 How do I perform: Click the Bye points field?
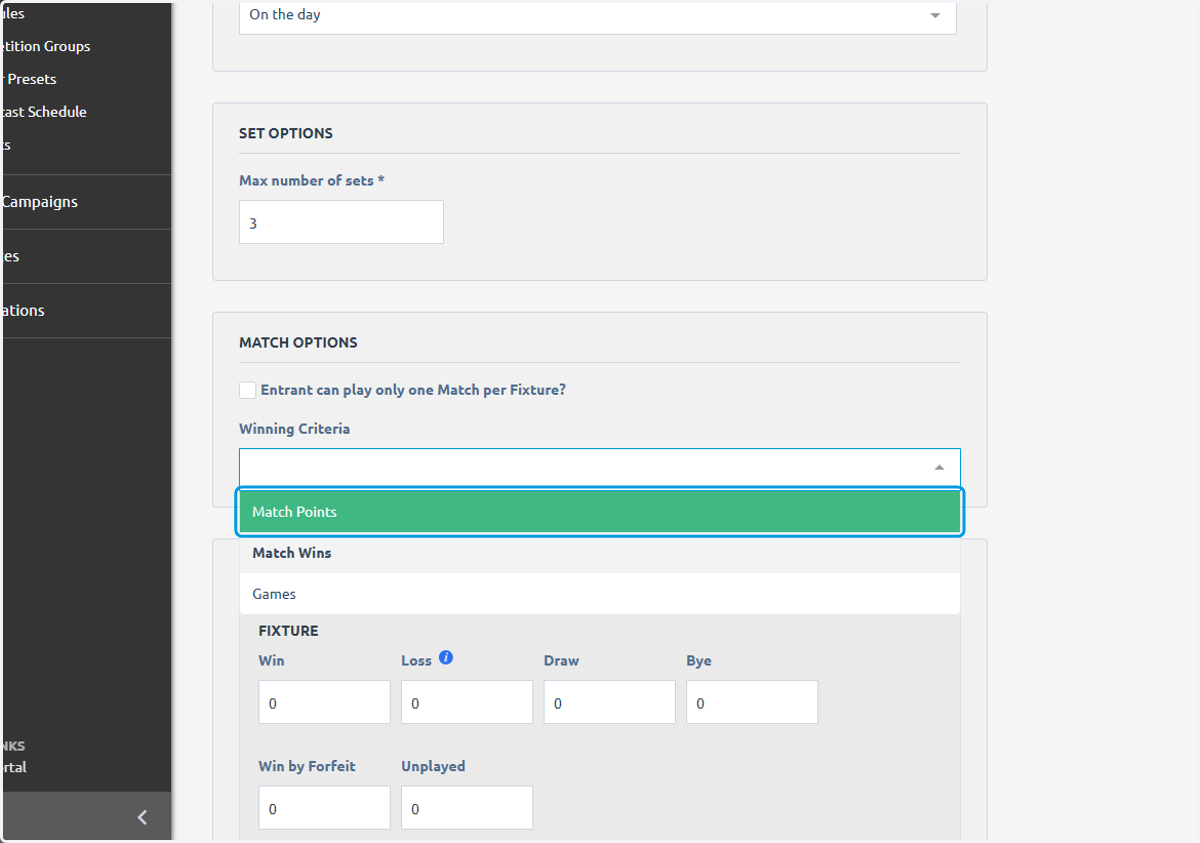(x=752, y=702)
